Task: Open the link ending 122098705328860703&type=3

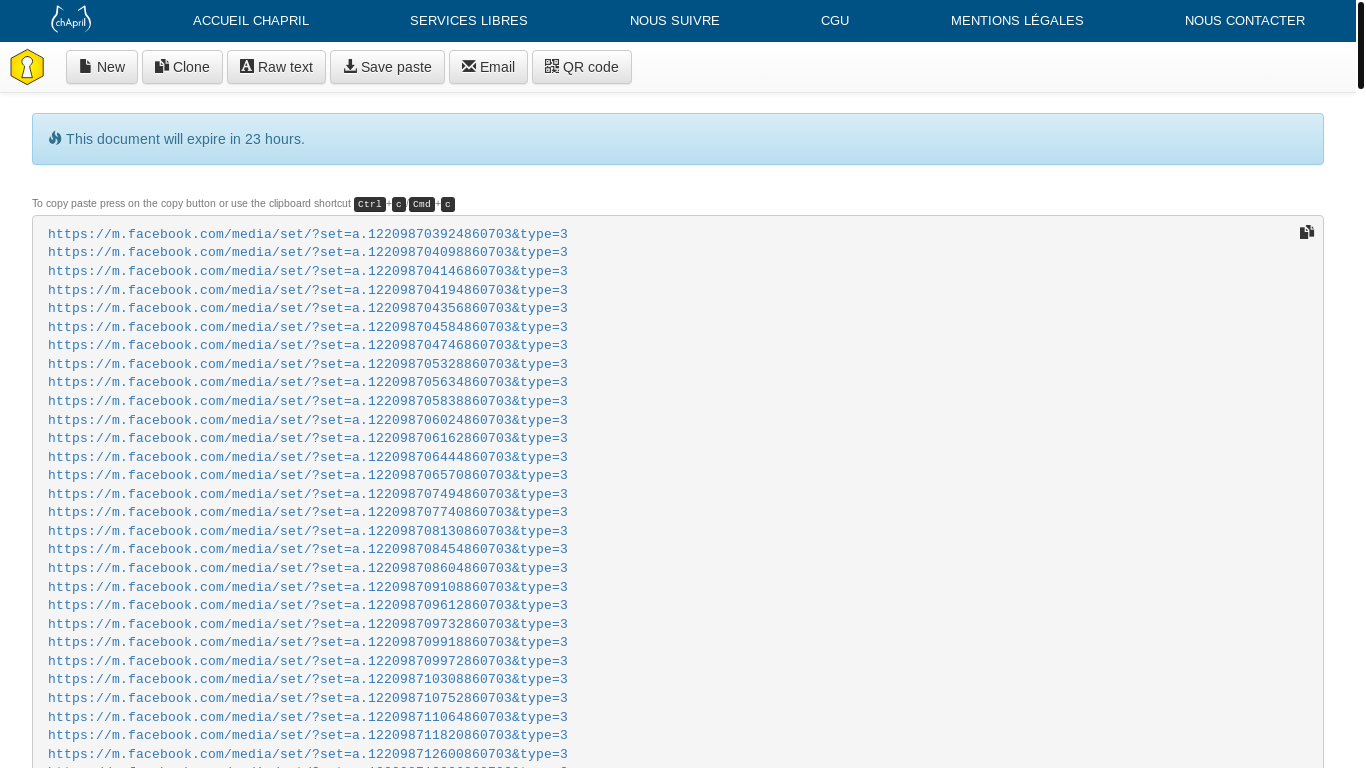Action: click(x=308, y=364)
